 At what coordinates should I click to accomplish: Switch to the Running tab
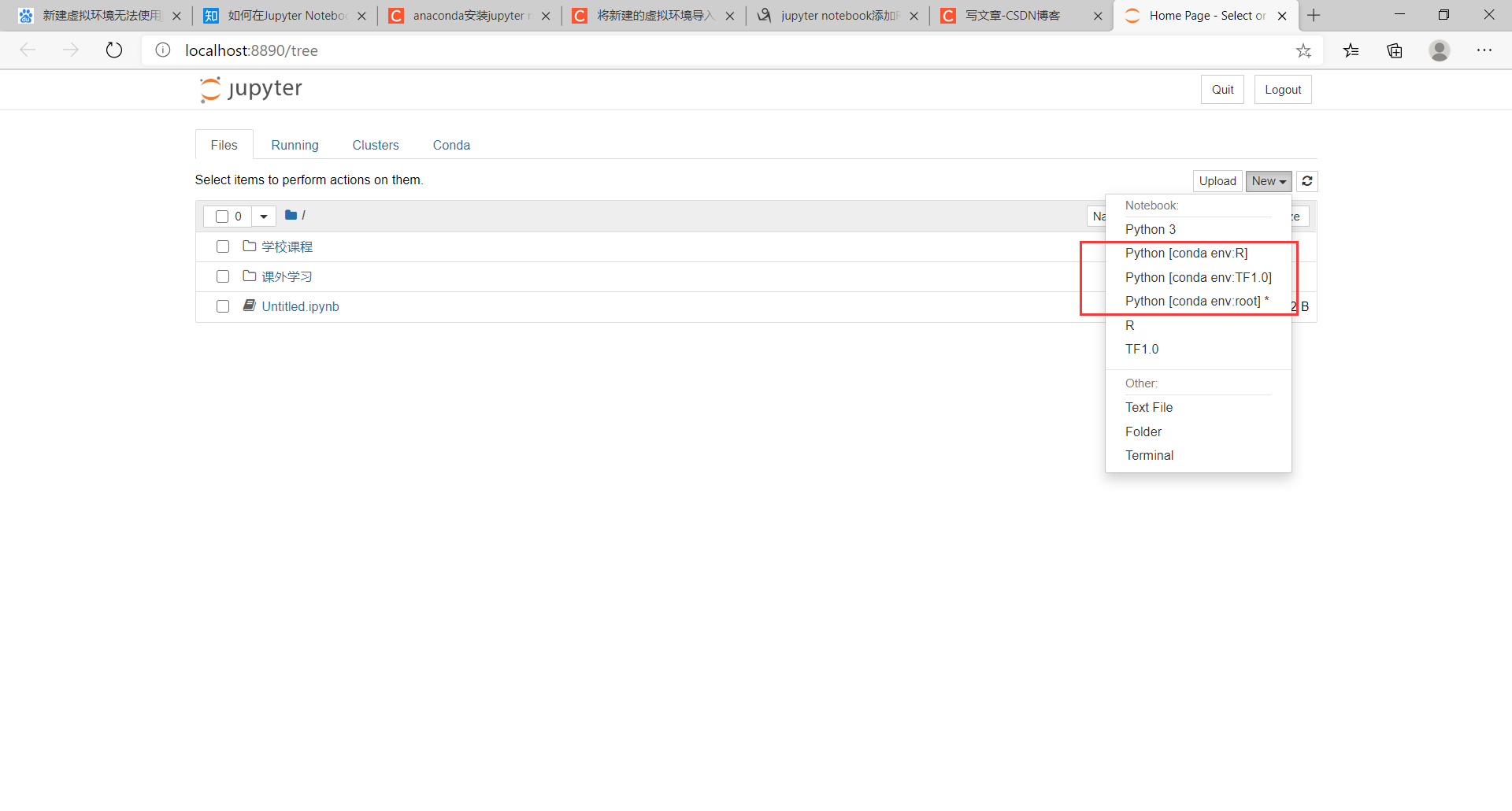pyautogui.click(x=295, y=145)
